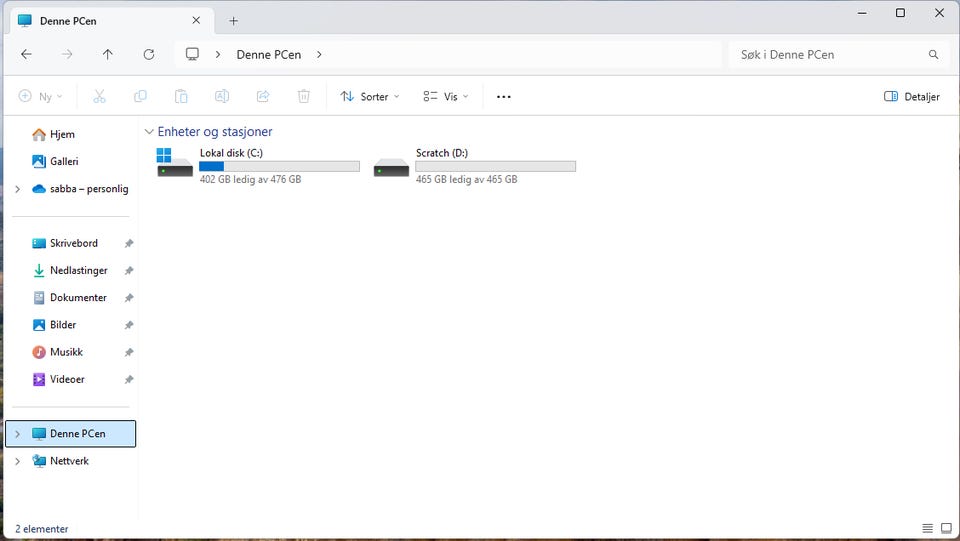The width and height of the screenshot is (960, 541).
Task: Unpin Musikk using its pin icon
Action: 129,353
